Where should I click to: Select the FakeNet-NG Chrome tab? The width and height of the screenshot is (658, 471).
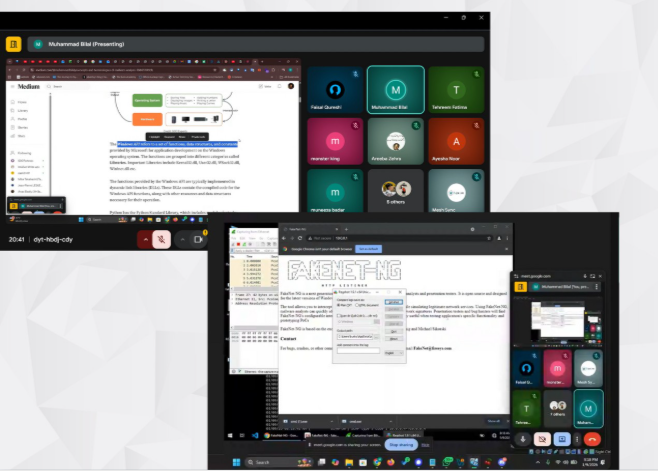click(311, 229)
